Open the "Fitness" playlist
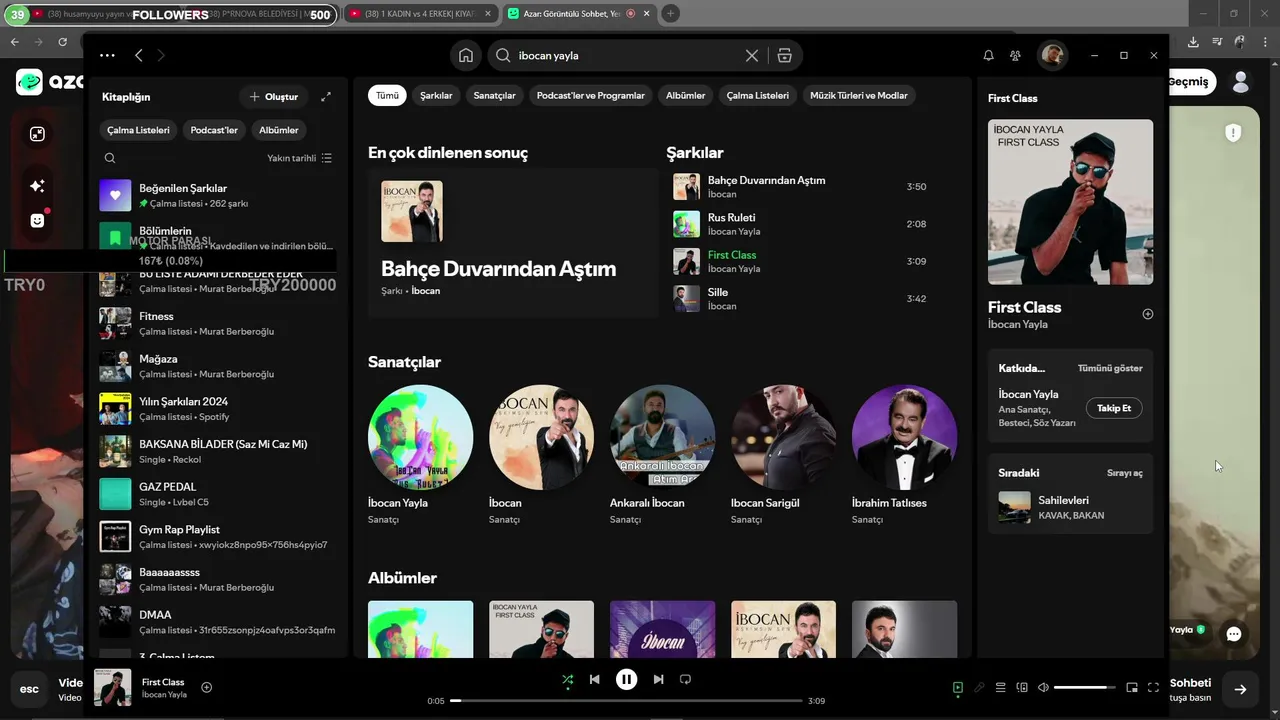 [217, 323]
